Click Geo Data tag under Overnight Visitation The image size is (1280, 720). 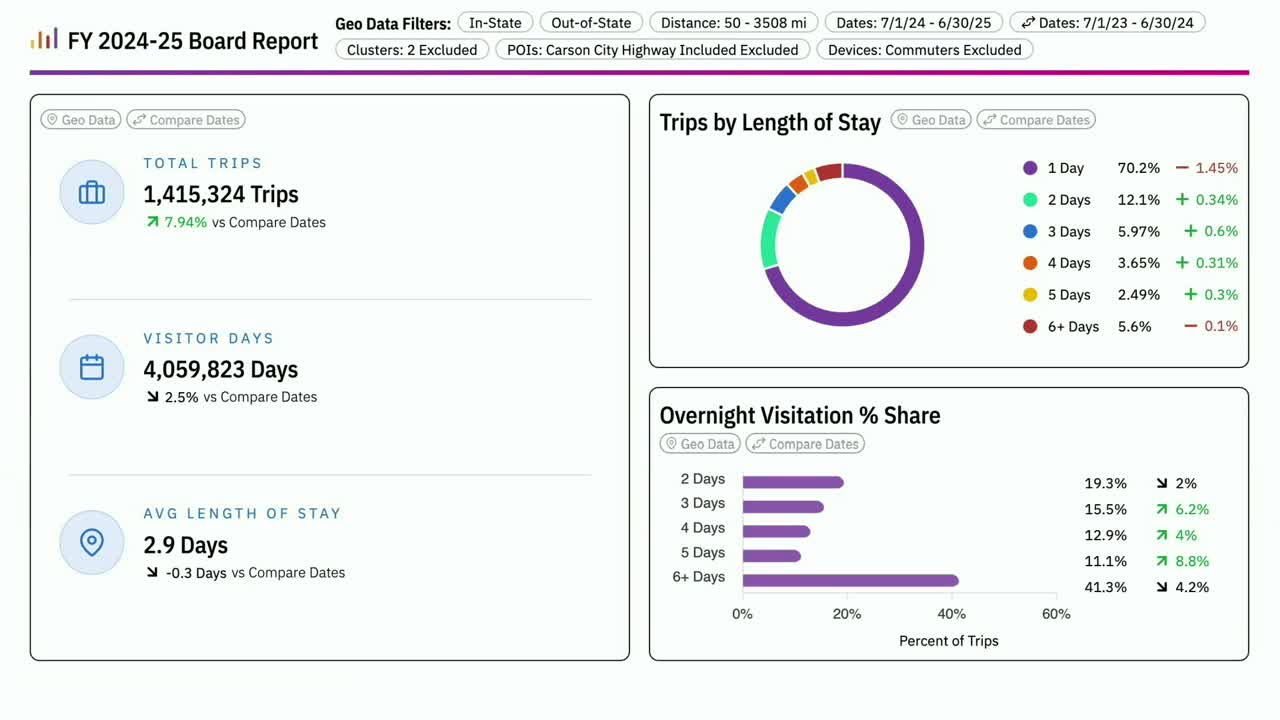pos(700,444)
